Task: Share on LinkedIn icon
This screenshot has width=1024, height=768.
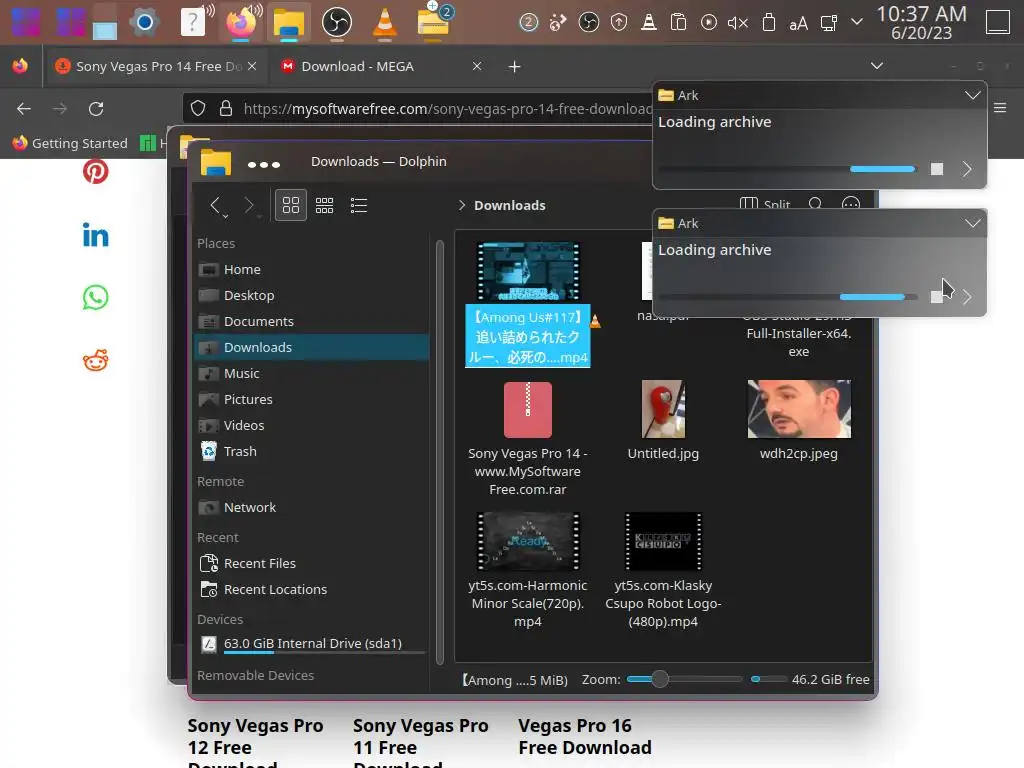Action: pos(95,235)
